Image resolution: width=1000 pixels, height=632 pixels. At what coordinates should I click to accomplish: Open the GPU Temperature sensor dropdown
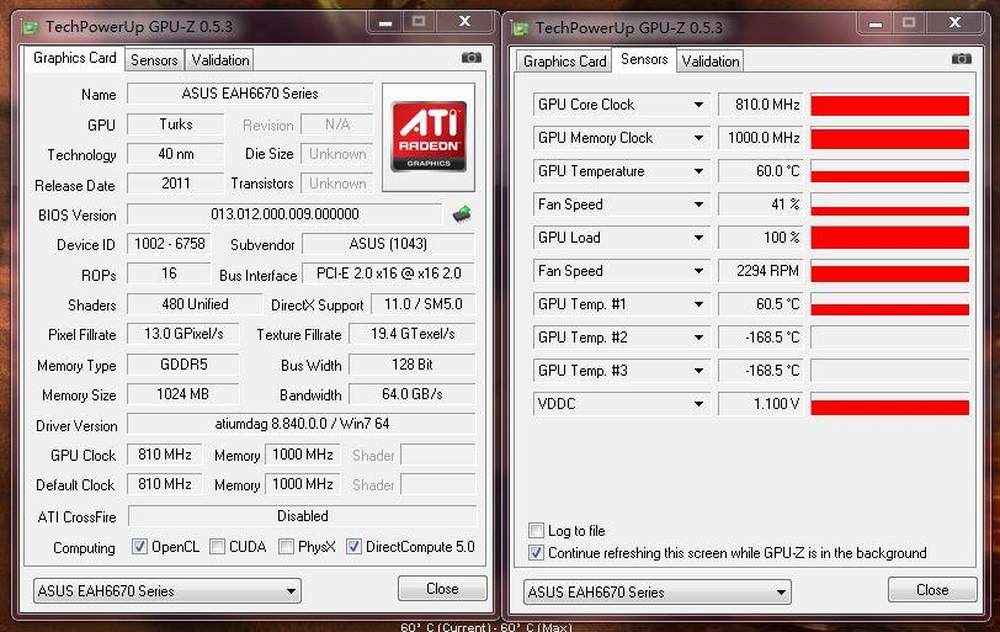coord(699,171)
